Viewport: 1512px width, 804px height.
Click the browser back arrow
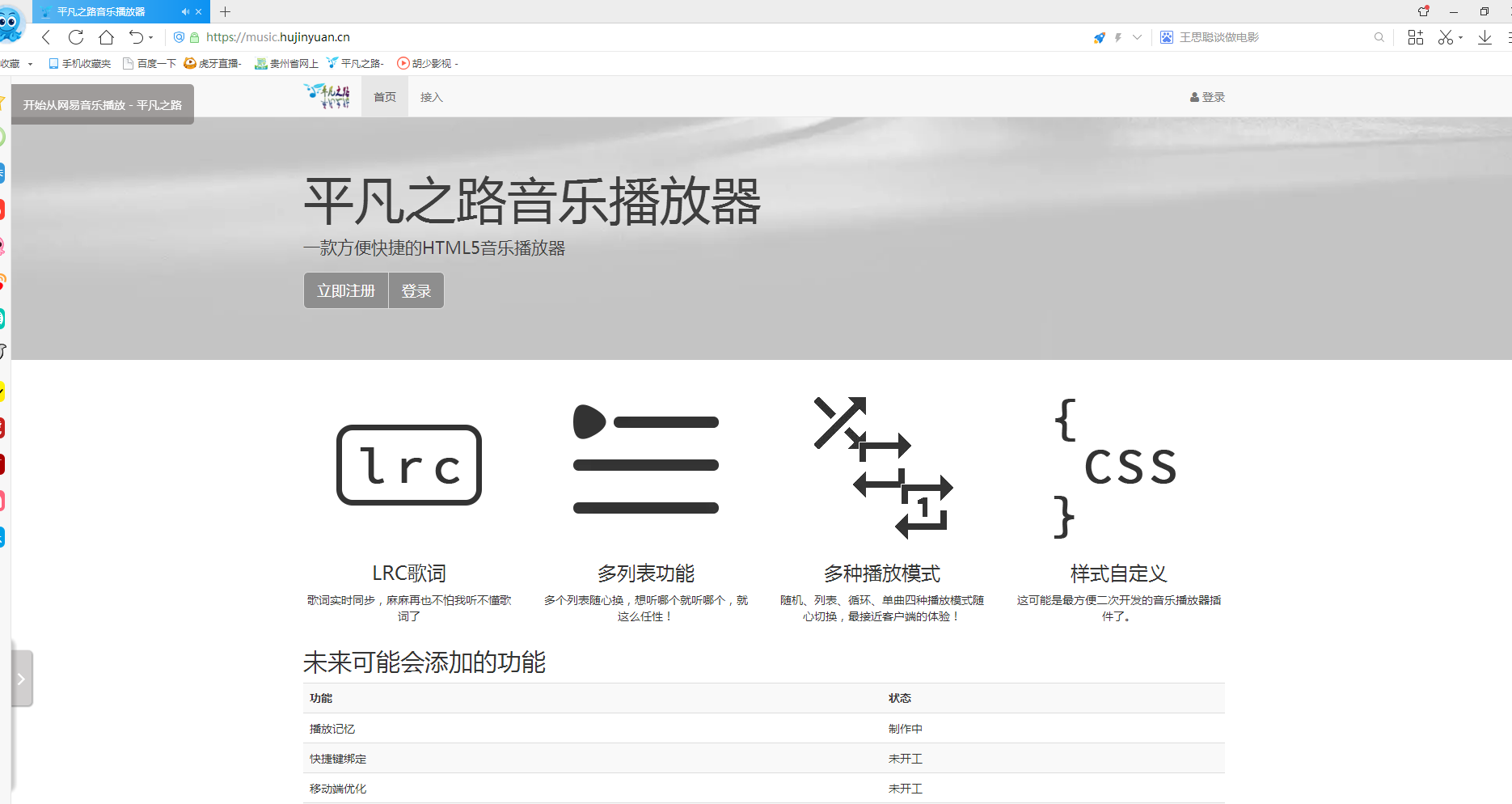click(x=46, y=37)
